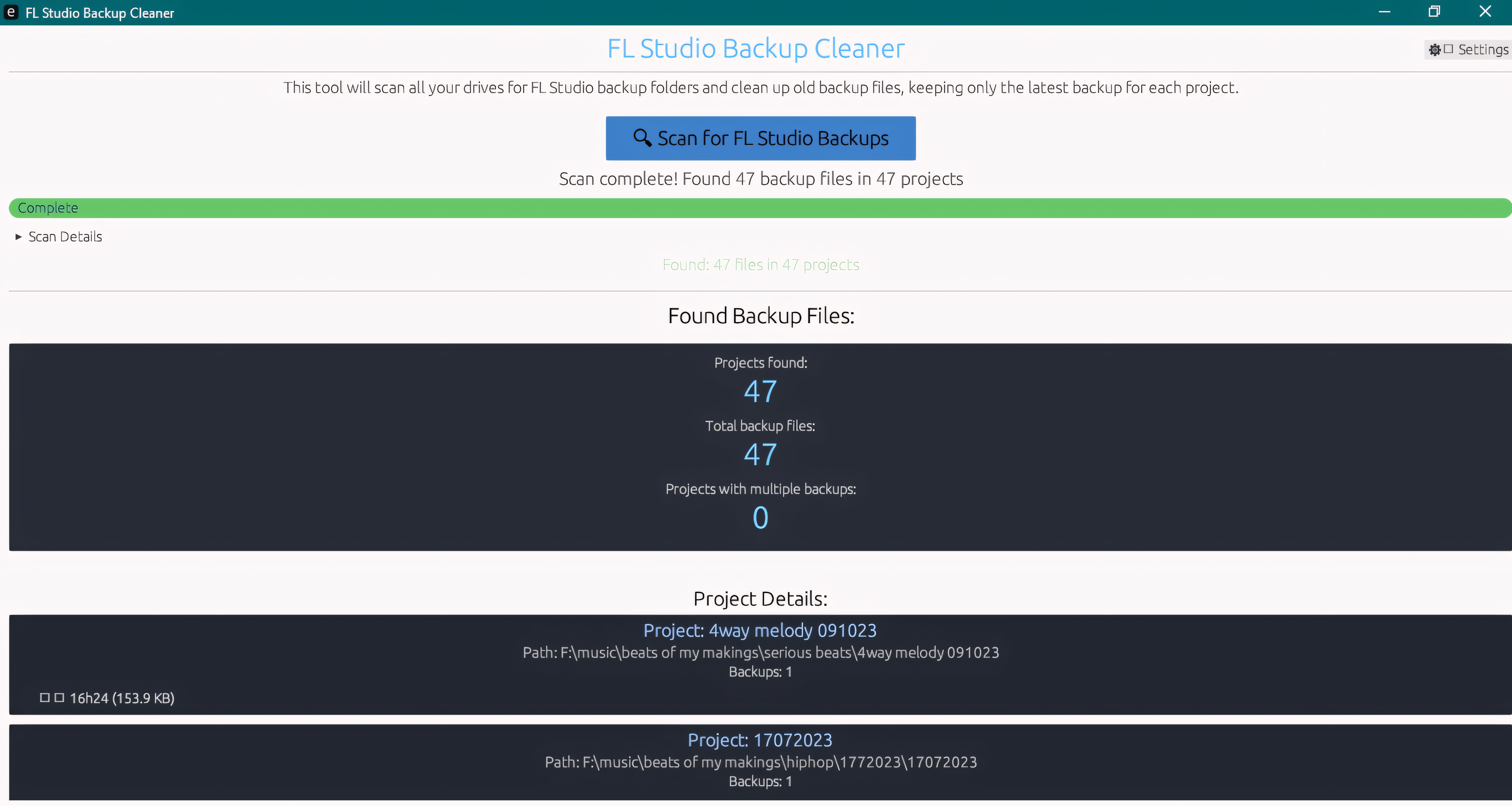The image size is (1512, 806).
Task: Expand the Scan Details section
Action: [x=59, y=237]
